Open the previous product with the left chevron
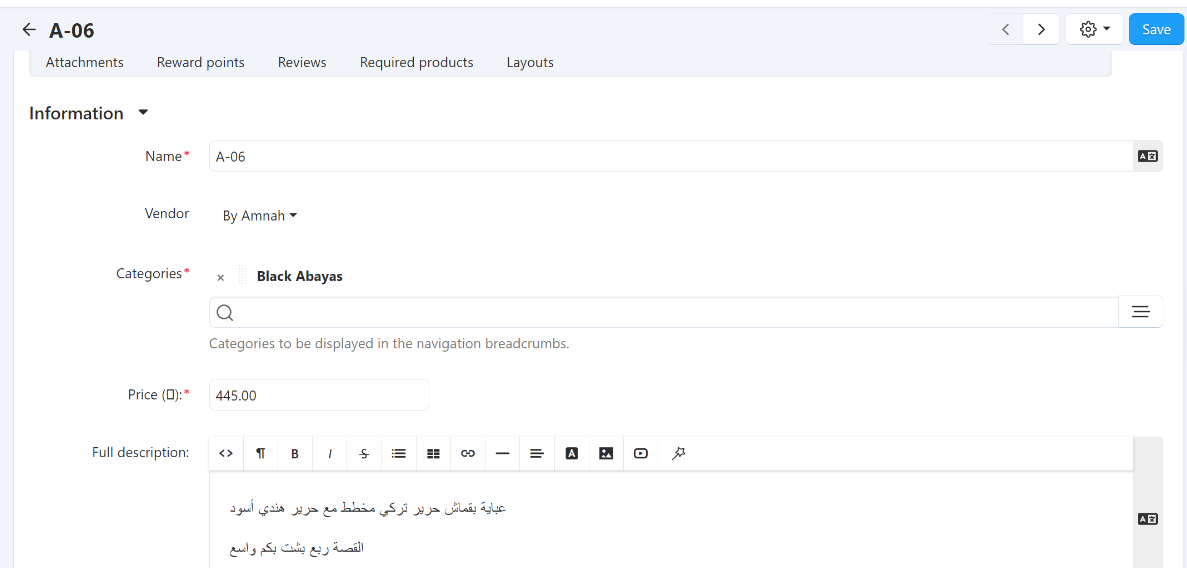 pyautogui.click(x=1006, y=30)
